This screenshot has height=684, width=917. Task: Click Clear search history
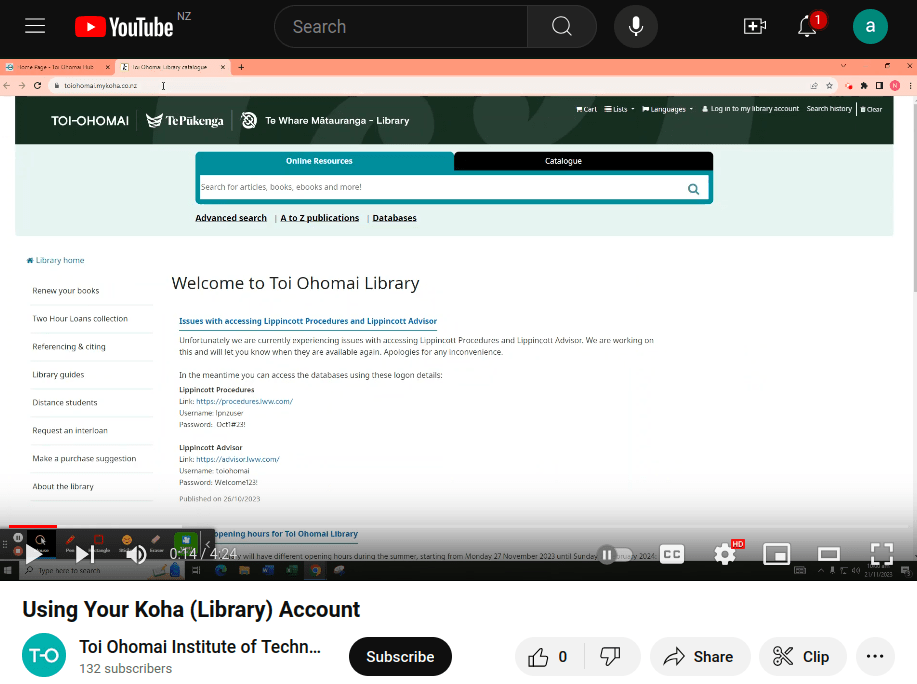(871, 109)
